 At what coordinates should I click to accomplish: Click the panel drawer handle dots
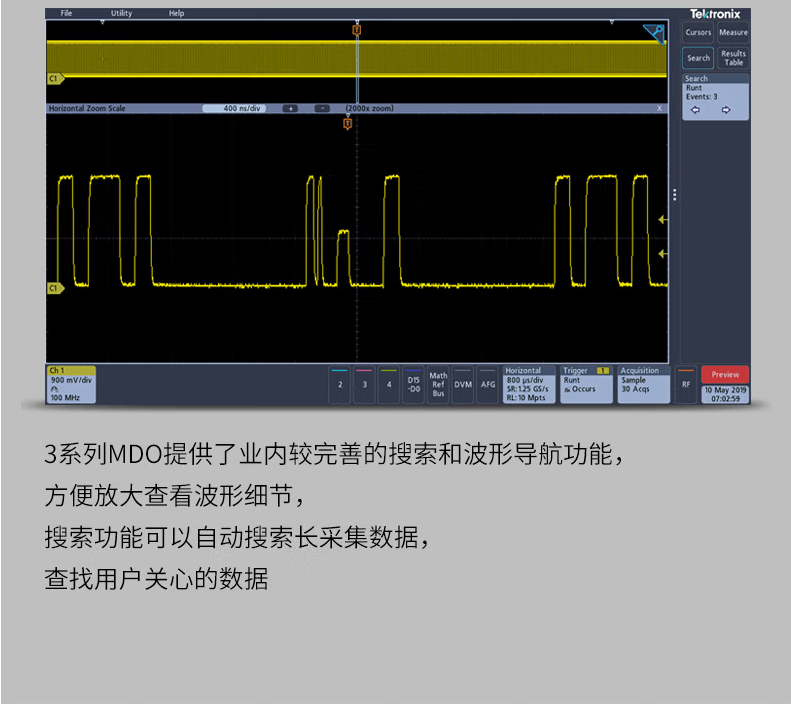click(675, 195)
